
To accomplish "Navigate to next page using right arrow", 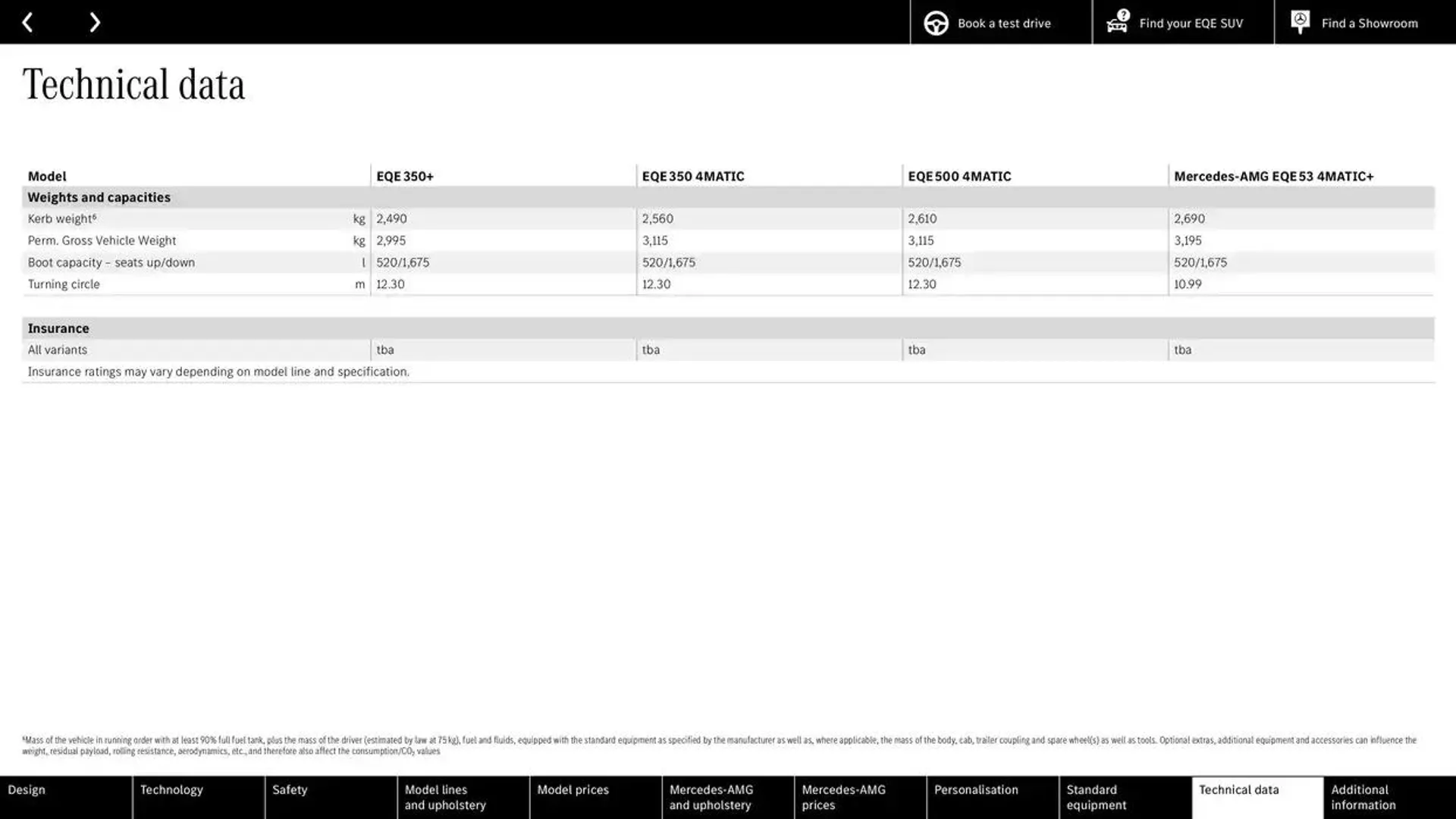I will (x=94, y=22).
